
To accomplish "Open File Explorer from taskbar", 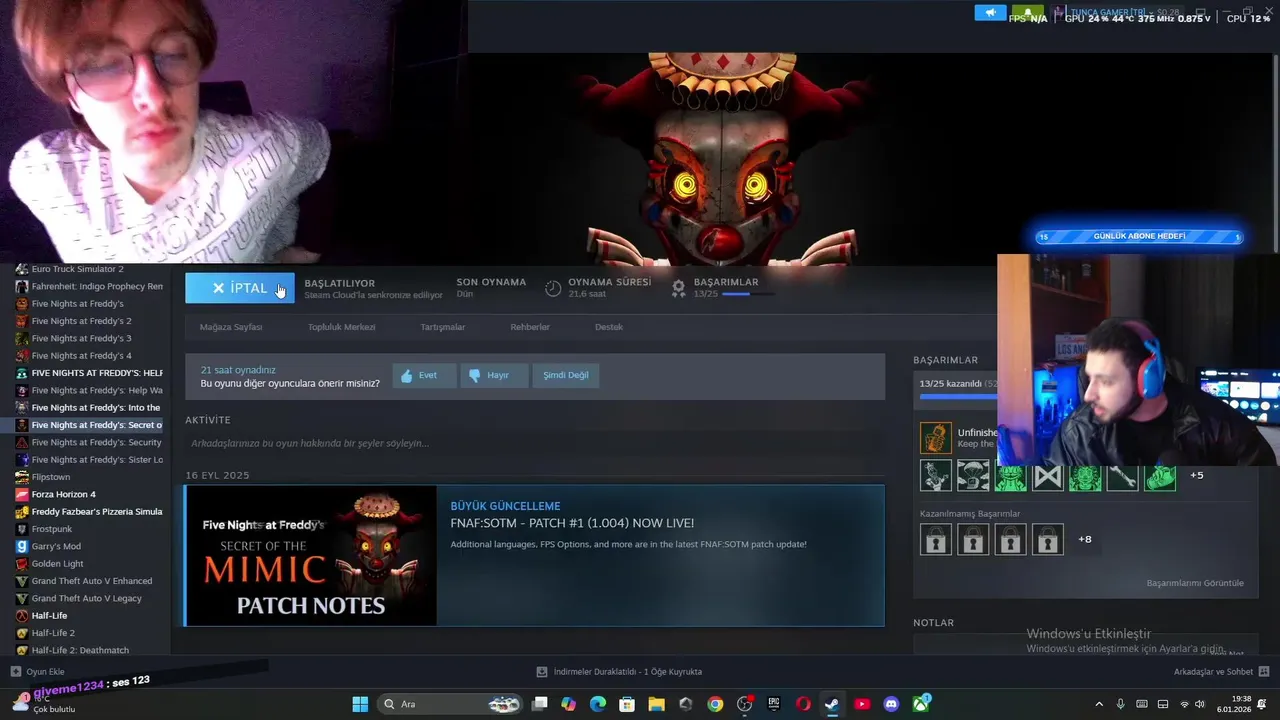I will (x=656, y=704).
